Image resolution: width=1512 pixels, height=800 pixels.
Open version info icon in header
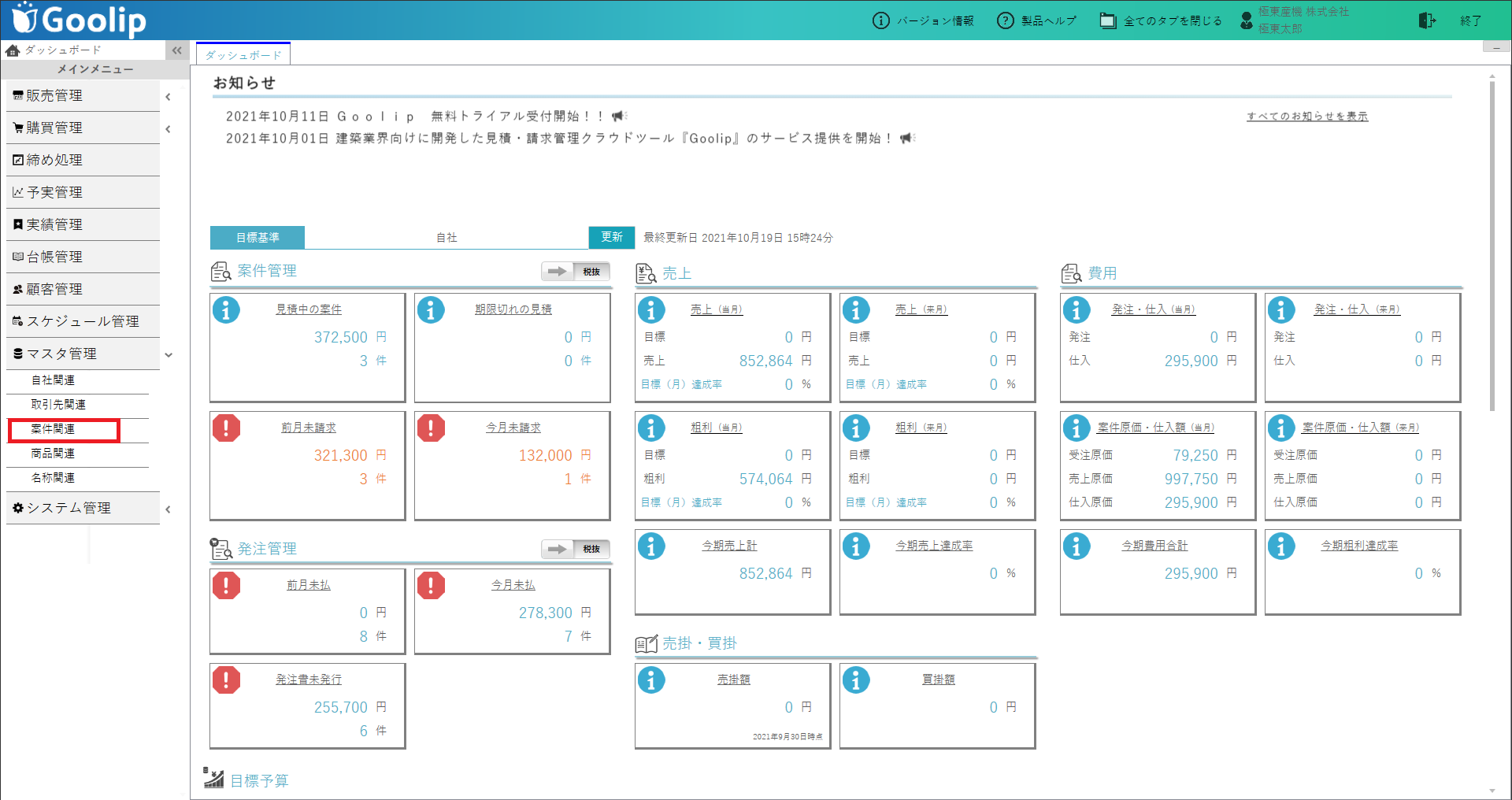(880, 20)
